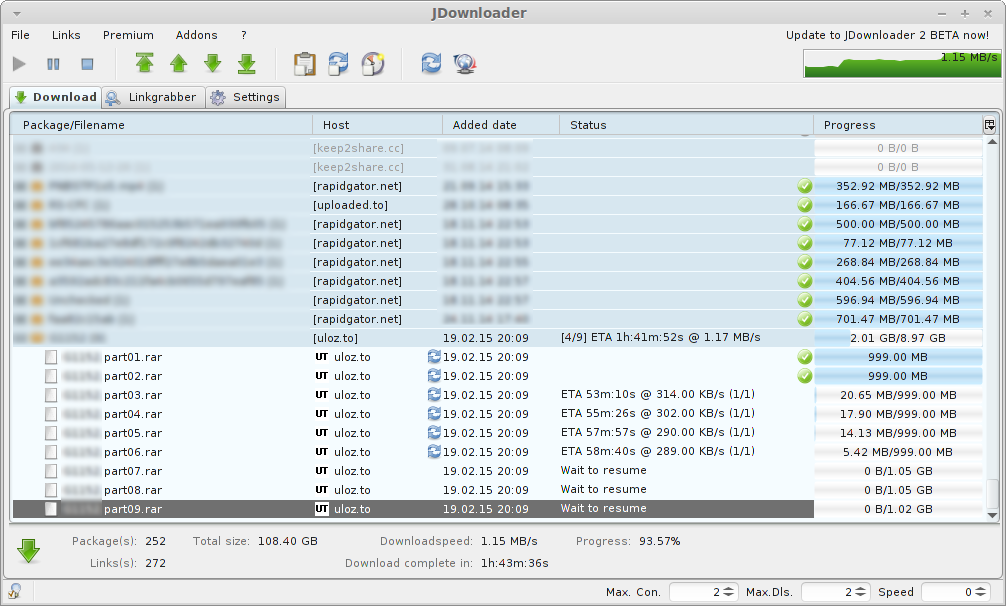Click the refresh icon on part06.rar row
The width and height of the screenshot is (1006, 606).
(x=434, y=451)
